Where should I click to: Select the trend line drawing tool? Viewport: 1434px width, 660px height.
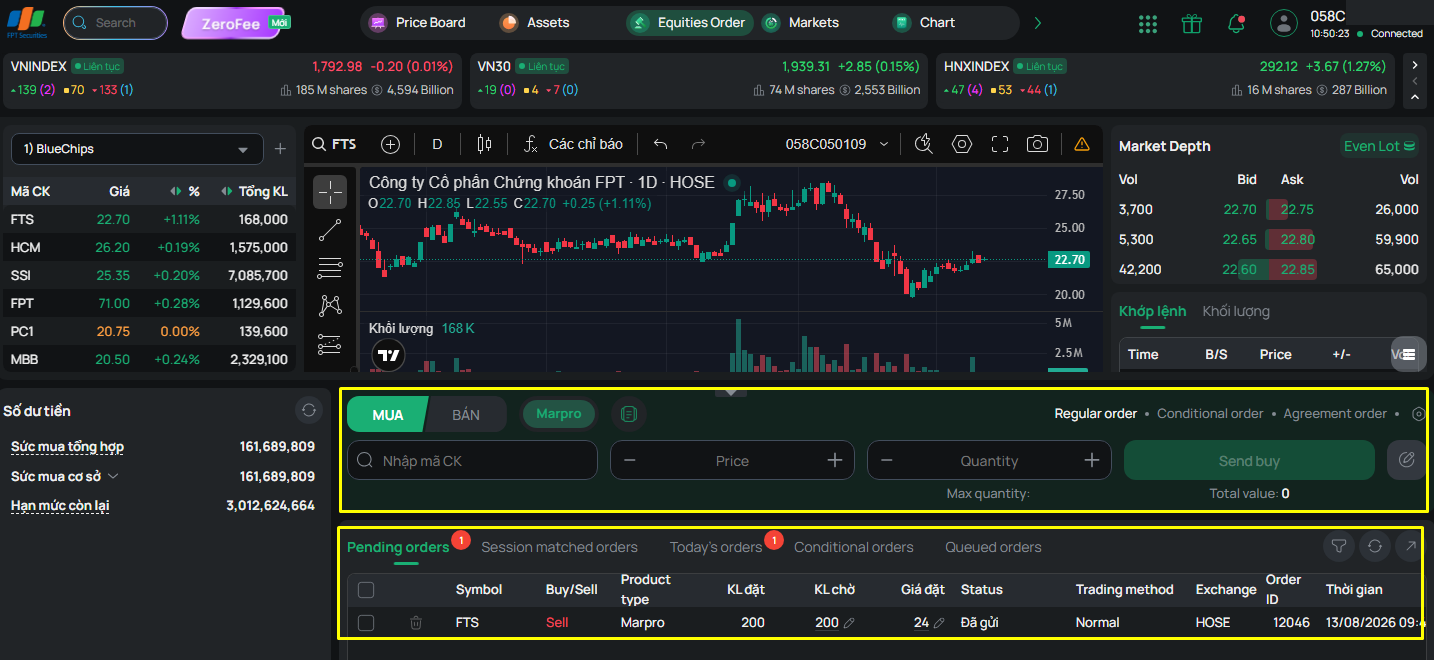coord(330,230)
